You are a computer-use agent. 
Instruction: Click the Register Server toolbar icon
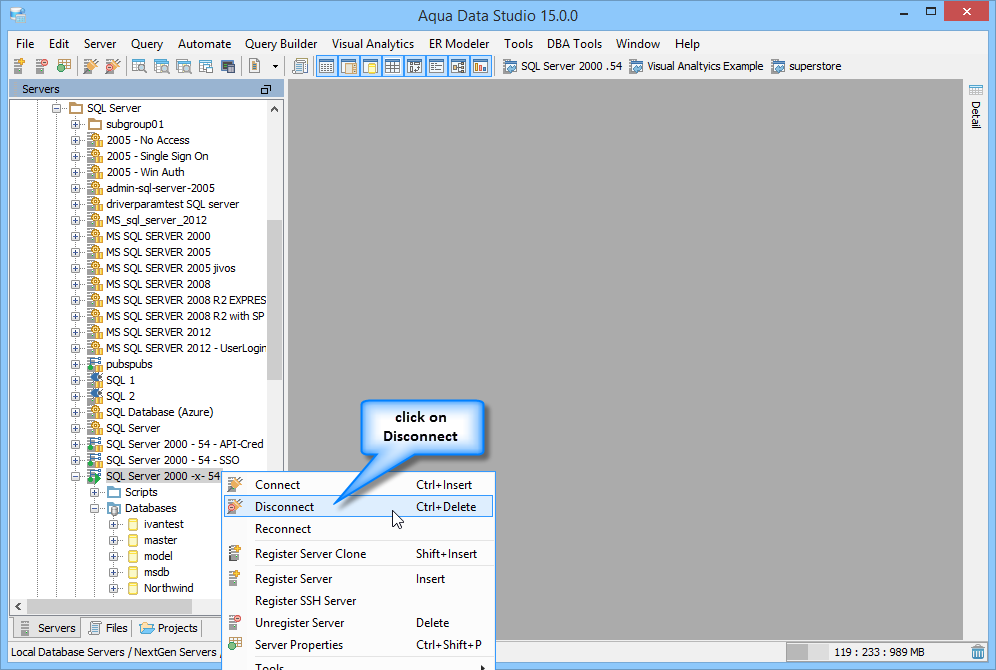click(x=19, y=65)
